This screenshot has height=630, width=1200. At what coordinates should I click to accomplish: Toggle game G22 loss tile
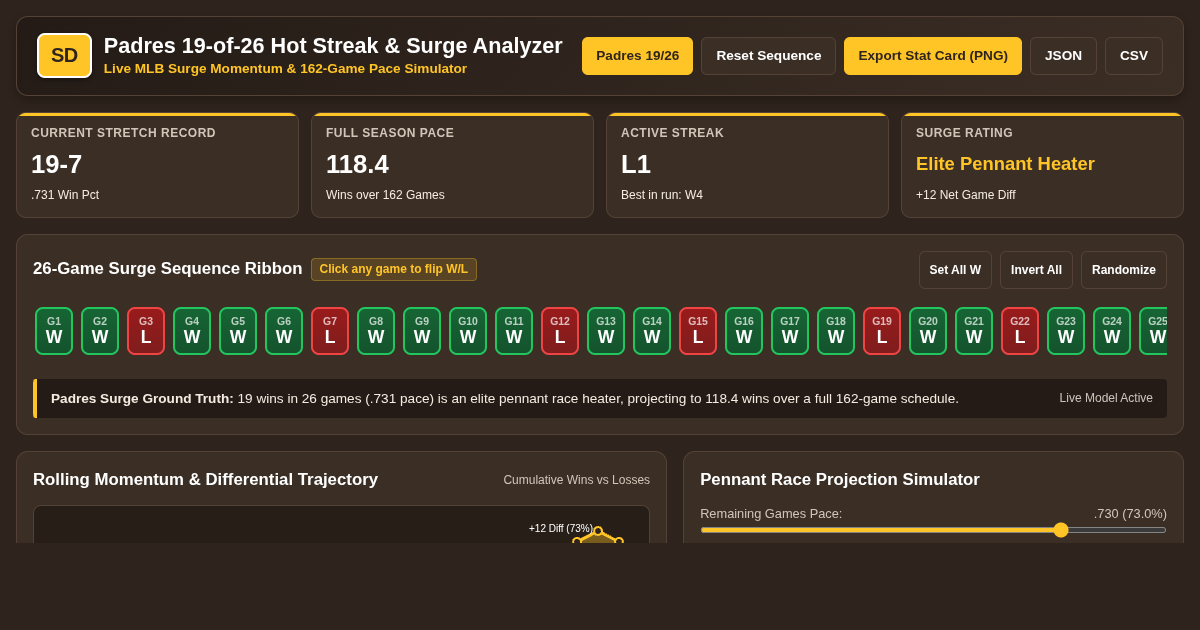[1020, 331]
